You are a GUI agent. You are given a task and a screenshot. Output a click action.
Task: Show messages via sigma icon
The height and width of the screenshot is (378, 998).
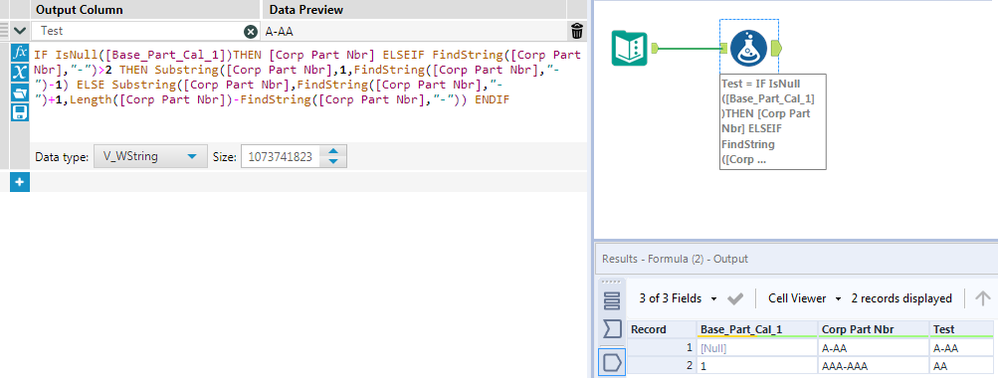coord(612,330)
